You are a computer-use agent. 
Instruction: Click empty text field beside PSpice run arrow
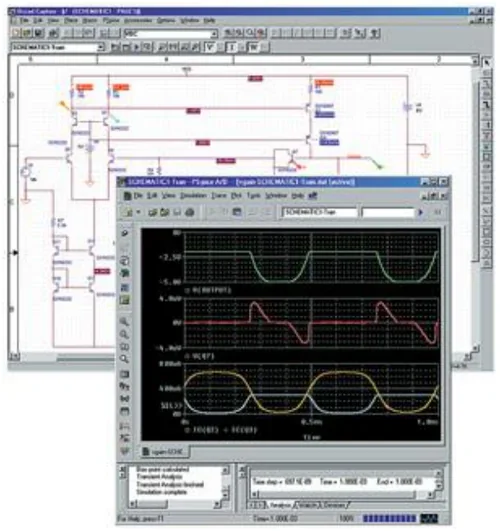(x=388, y=212)
